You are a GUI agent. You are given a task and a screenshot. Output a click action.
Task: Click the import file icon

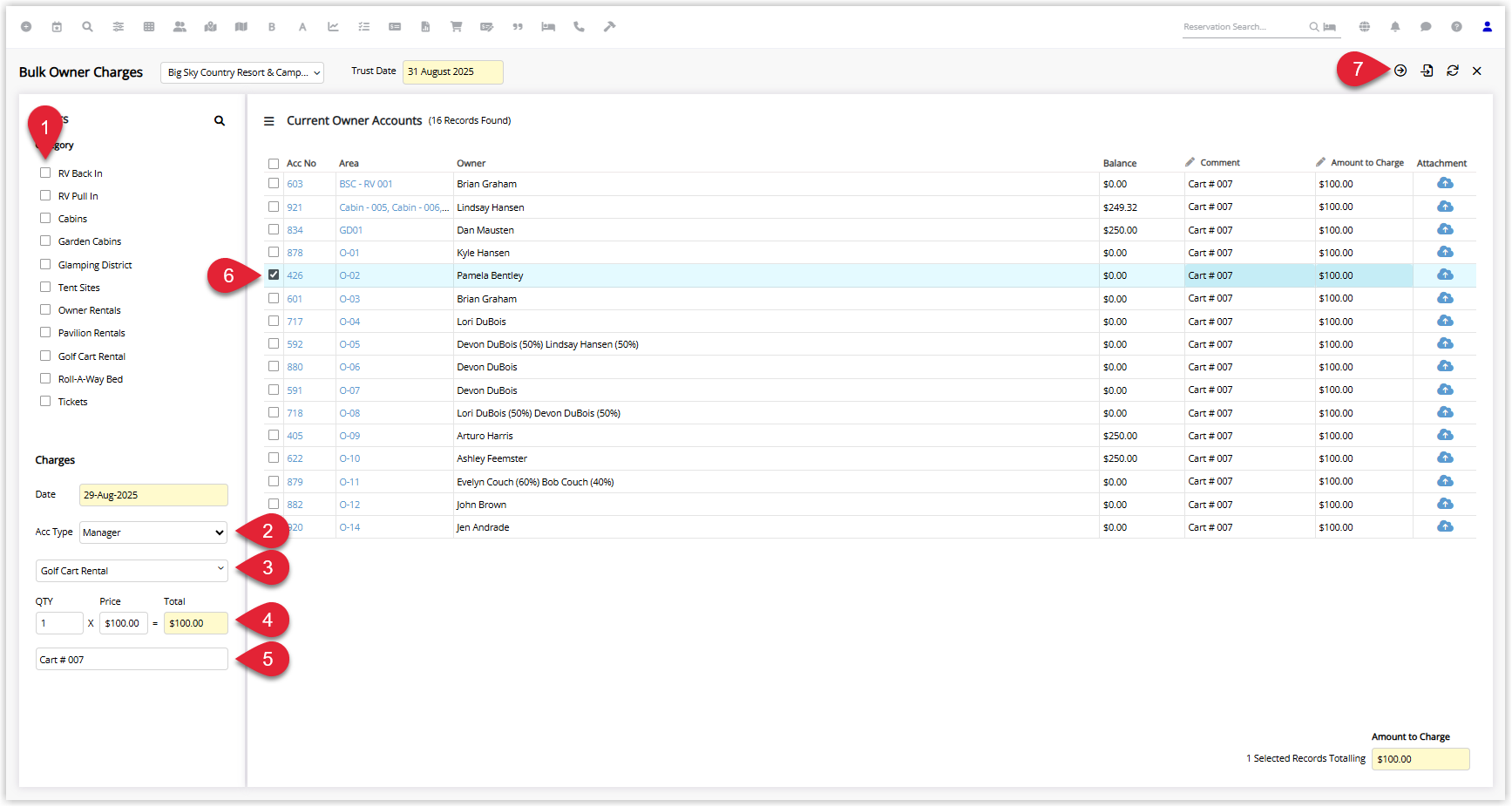point(1427,71)
